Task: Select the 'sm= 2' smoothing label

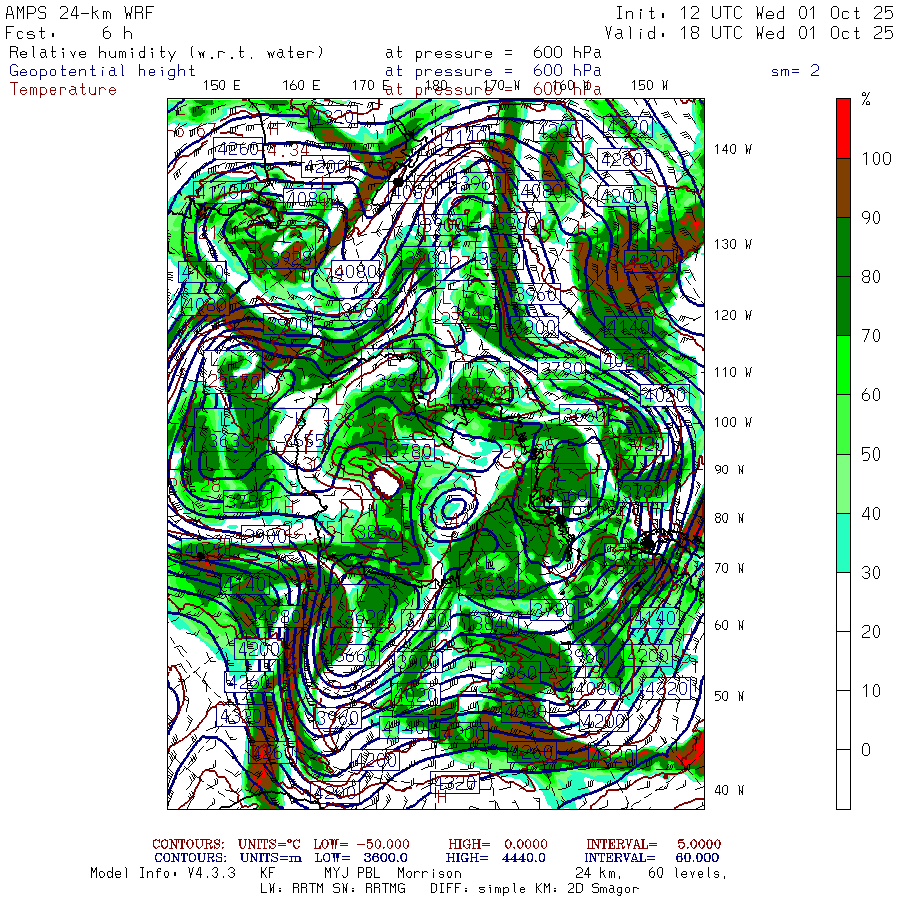Action: (795, 71)
